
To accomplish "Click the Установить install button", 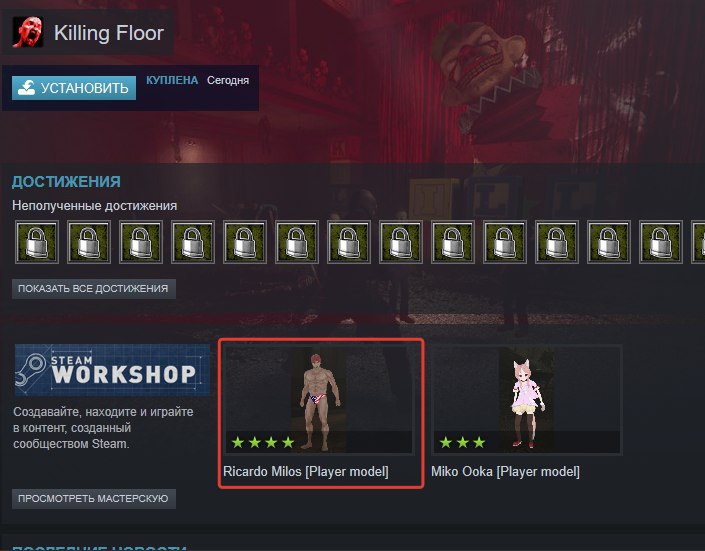I will (x=74, y=88).
